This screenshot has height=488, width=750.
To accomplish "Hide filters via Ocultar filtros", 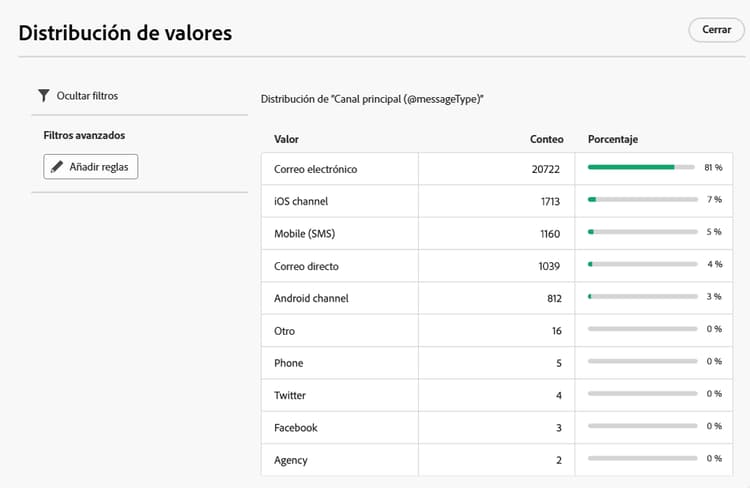I will click(x=87, y=96).
